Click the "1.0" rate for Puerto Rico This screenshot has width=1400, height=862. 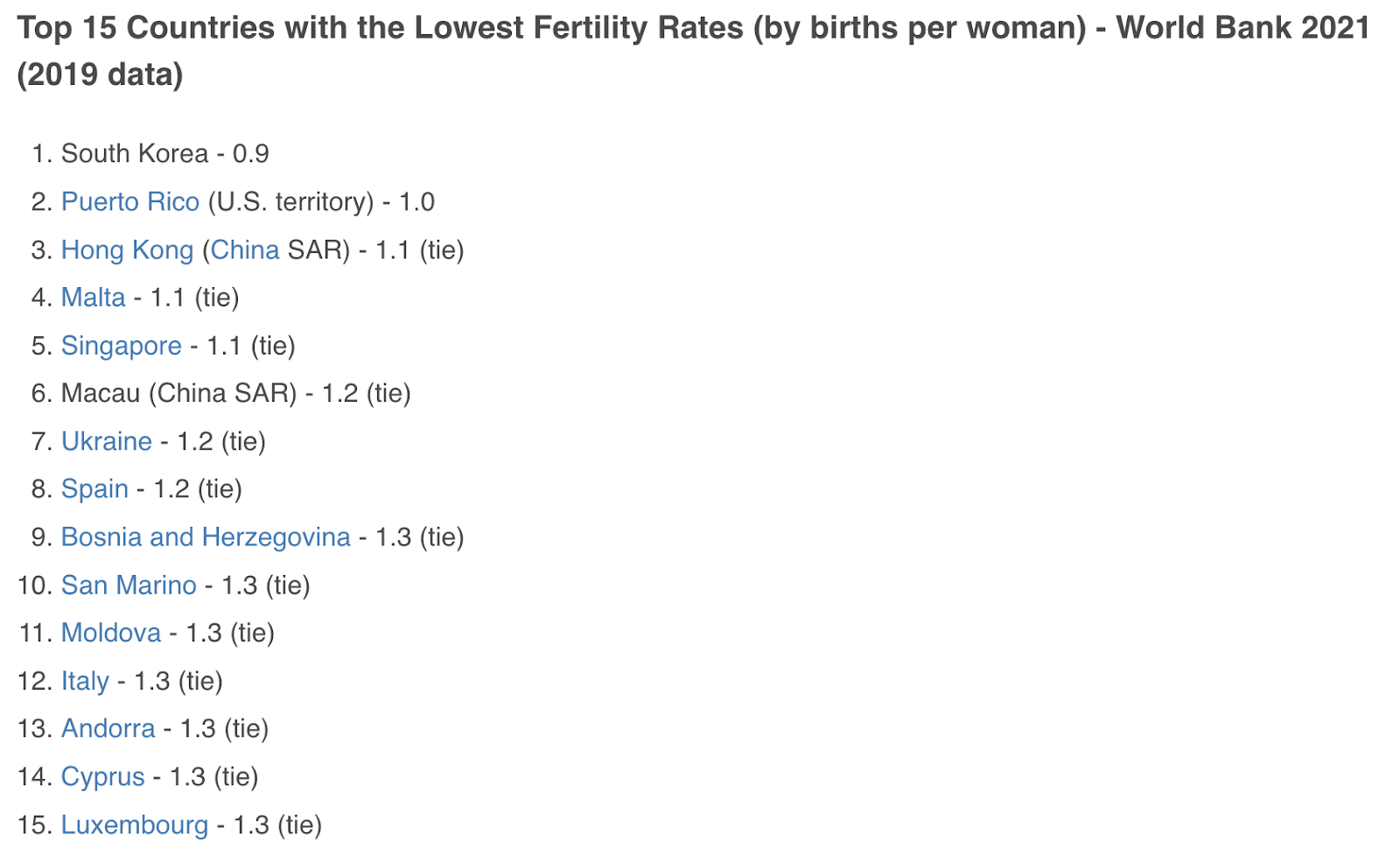click(416, 202)
